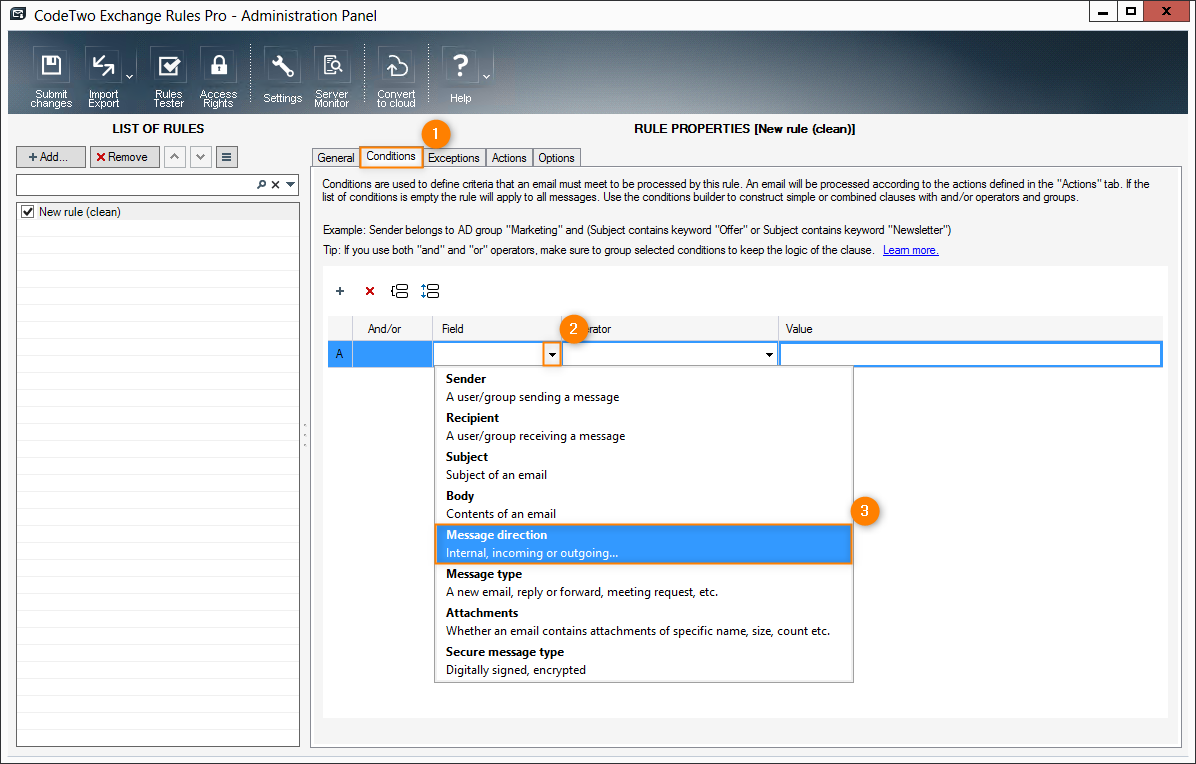Image resolution: width=1196 pixels, height=764 pixels.
Task: Move rule down with arrow button
Action: pyautogui.click(x=201, y=157)
